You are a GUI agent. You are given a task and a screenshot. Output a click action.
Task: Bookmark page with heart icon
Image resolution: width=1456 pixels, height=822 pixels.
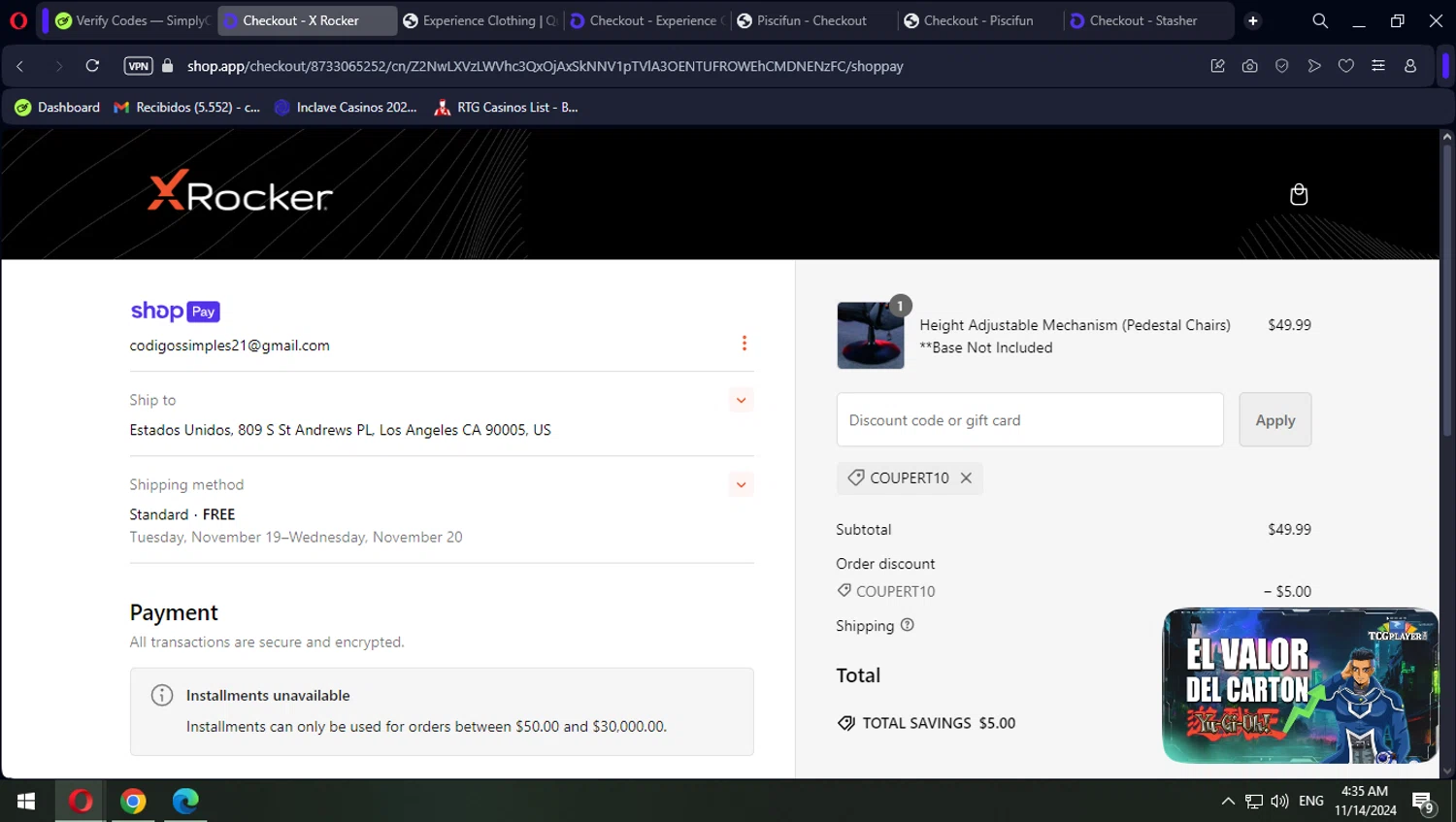click(1345, 66)
